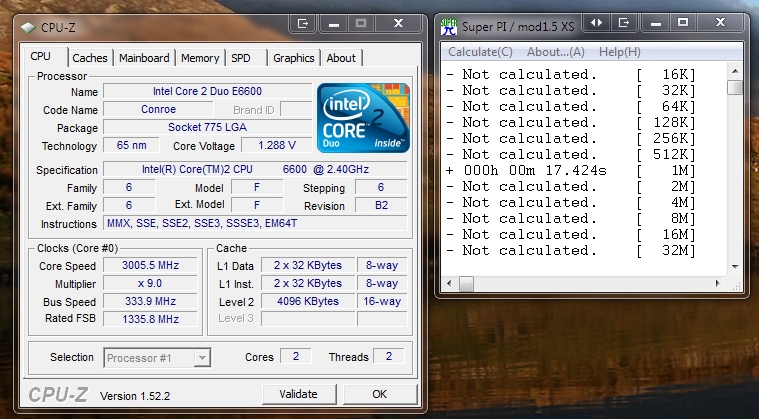The image size is (759, 419).
Task: Click Super PI vertical scrollbar up arrow
Action: pos(735,71)
